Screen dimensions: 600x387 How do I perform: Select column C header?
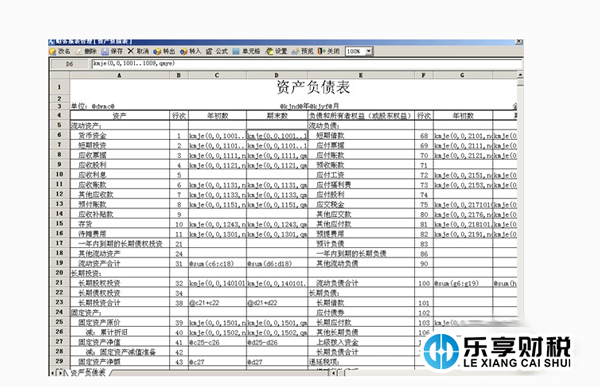pyautogui.click(x=217, y=75)
